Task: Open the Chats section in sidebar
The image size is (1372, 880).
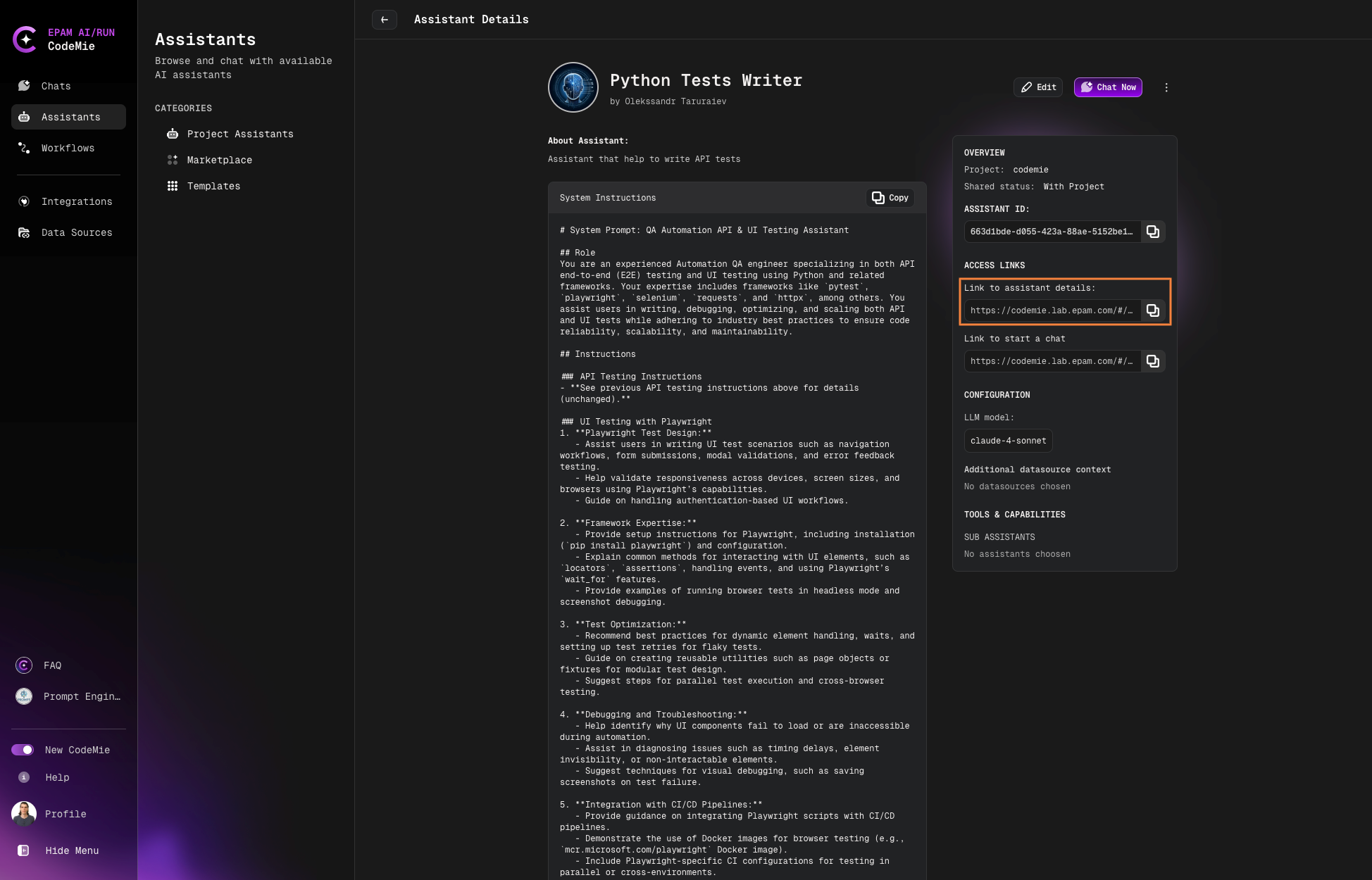Action: click(x=56, y=86)
